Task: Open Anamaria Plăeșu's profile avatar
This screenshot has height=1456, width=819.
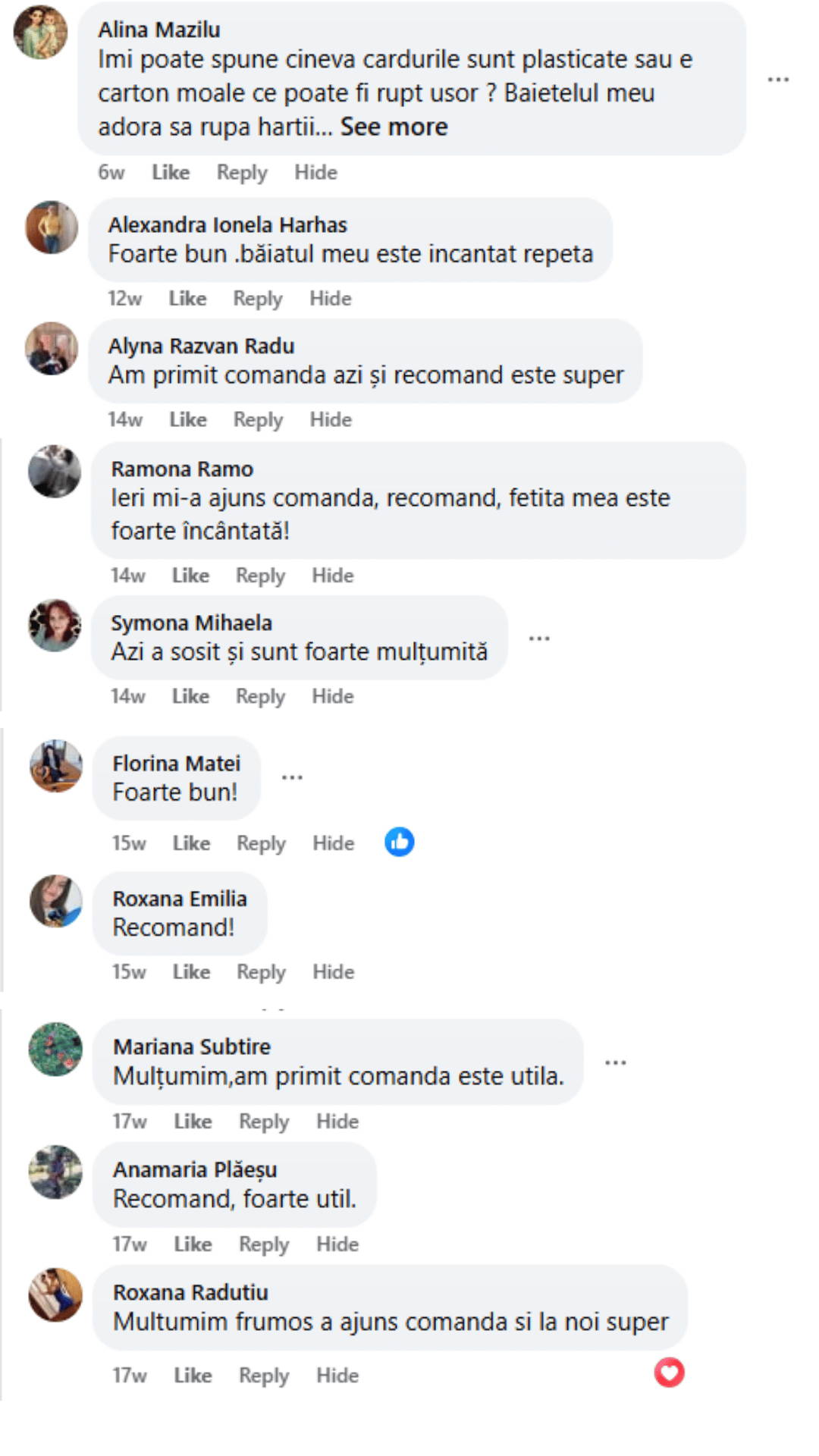Action: click(55, 1172)
